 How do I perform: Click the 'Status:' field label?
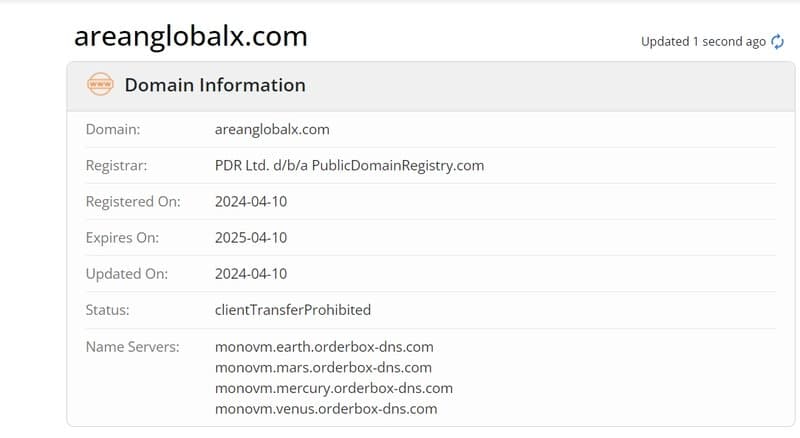pos(108,310)
